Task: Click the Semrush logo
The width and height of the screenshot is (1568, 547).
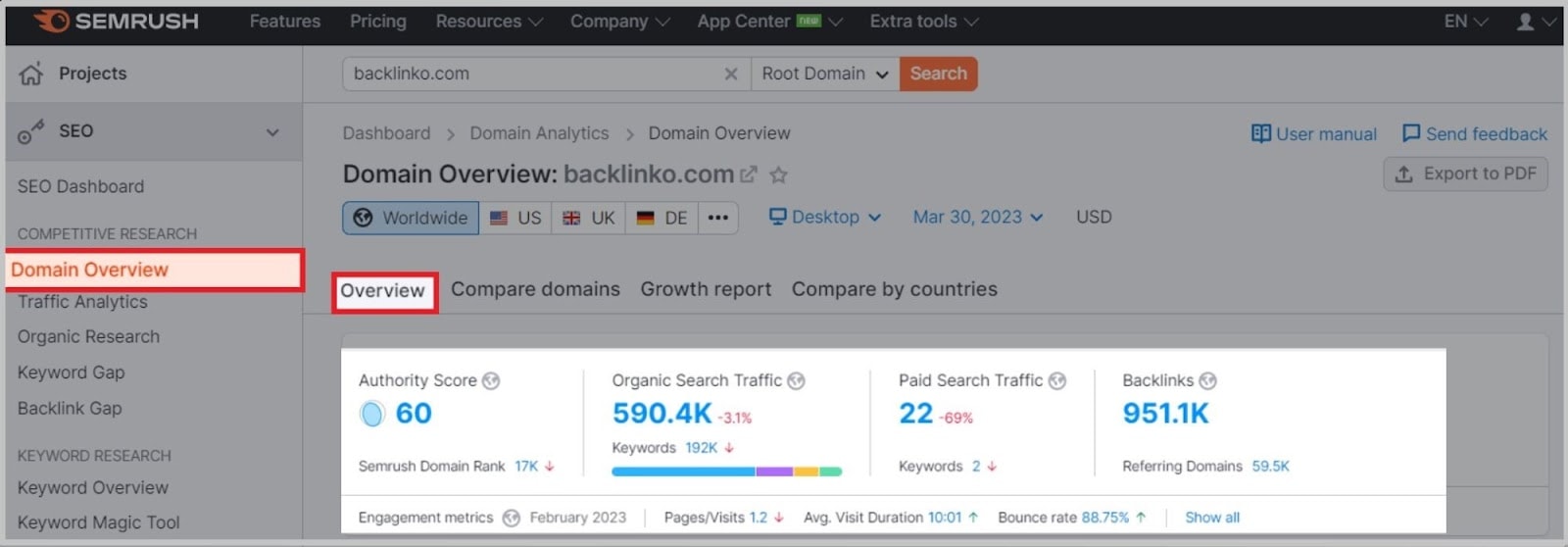Action: pos(117,21)
